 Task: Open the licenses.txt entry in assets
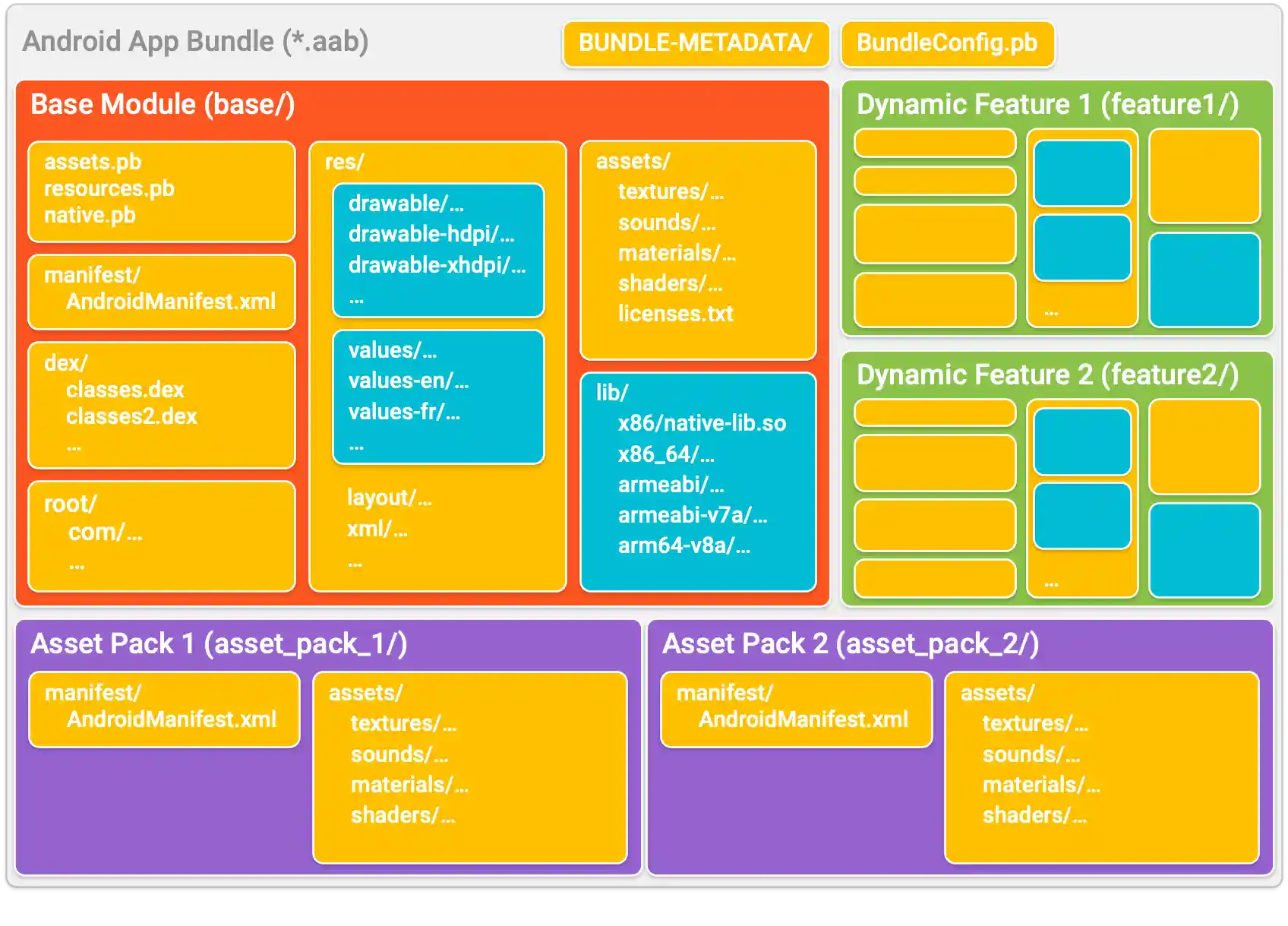pos(675,314)
